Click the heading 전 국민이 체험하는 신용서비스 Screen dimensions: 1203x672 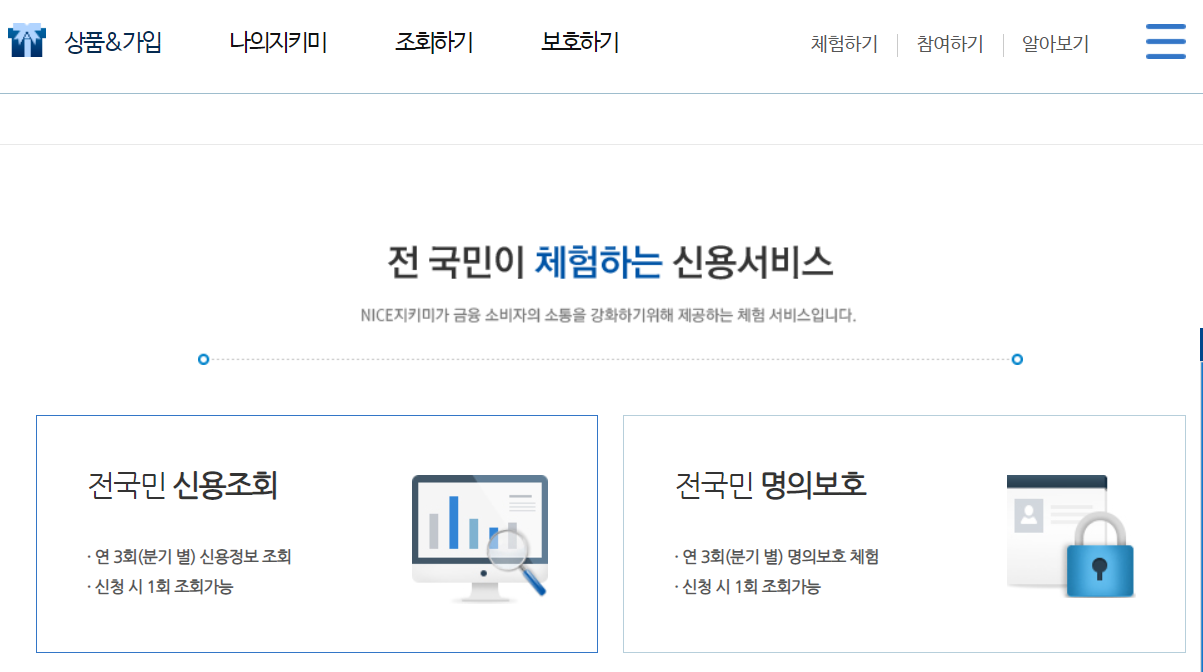pos(610,263)
